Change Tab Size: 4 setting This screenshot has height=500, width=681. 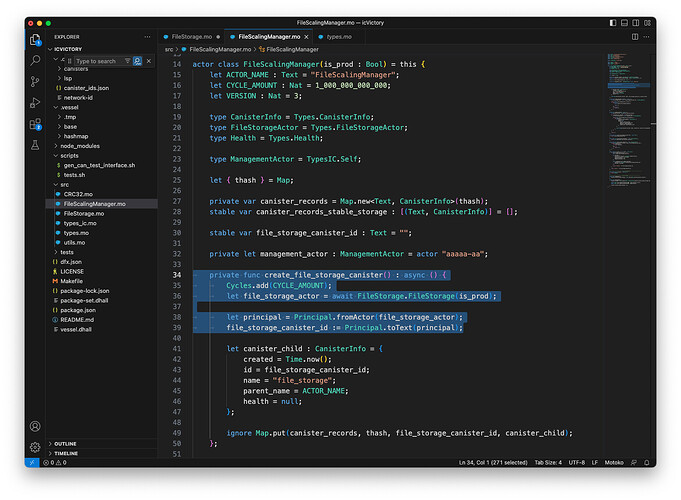click(x=548, y=463)
